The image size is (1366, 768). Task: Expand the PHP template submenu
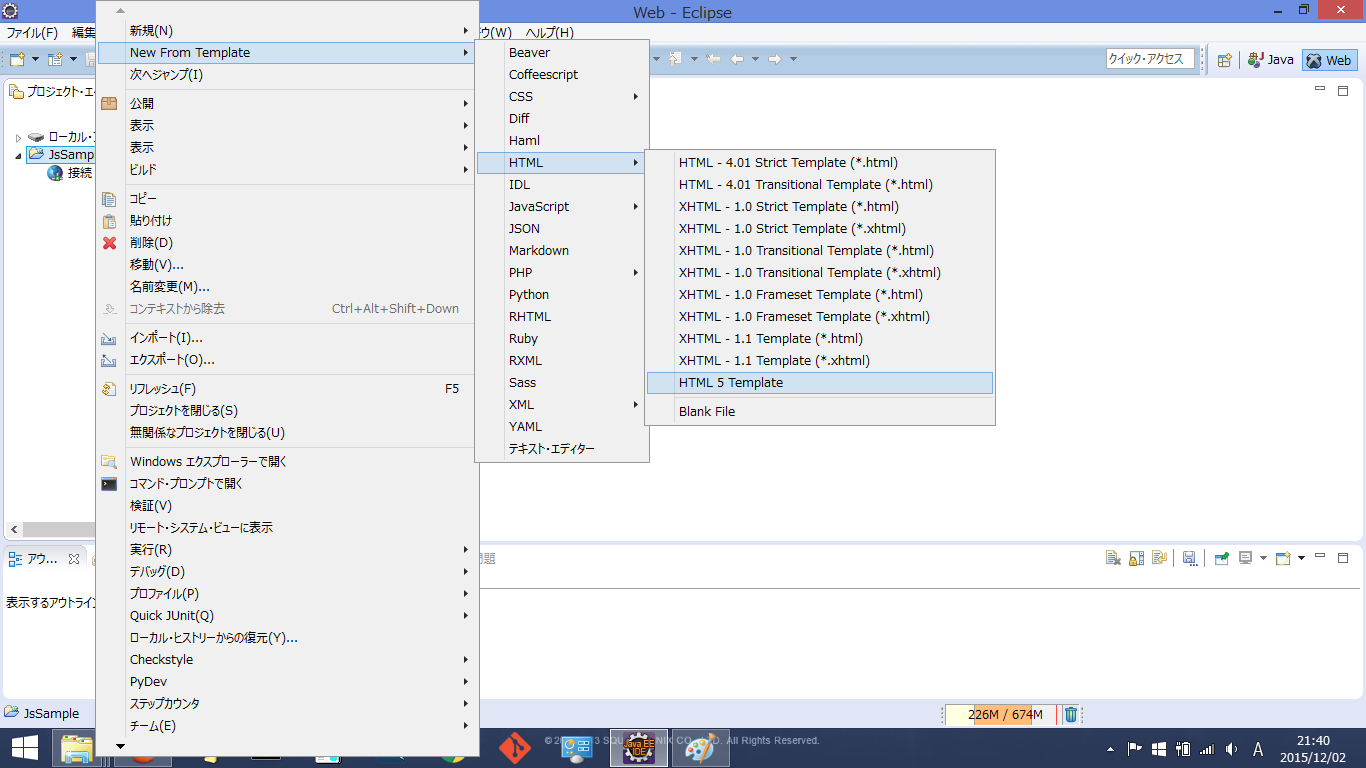[562, 272]
